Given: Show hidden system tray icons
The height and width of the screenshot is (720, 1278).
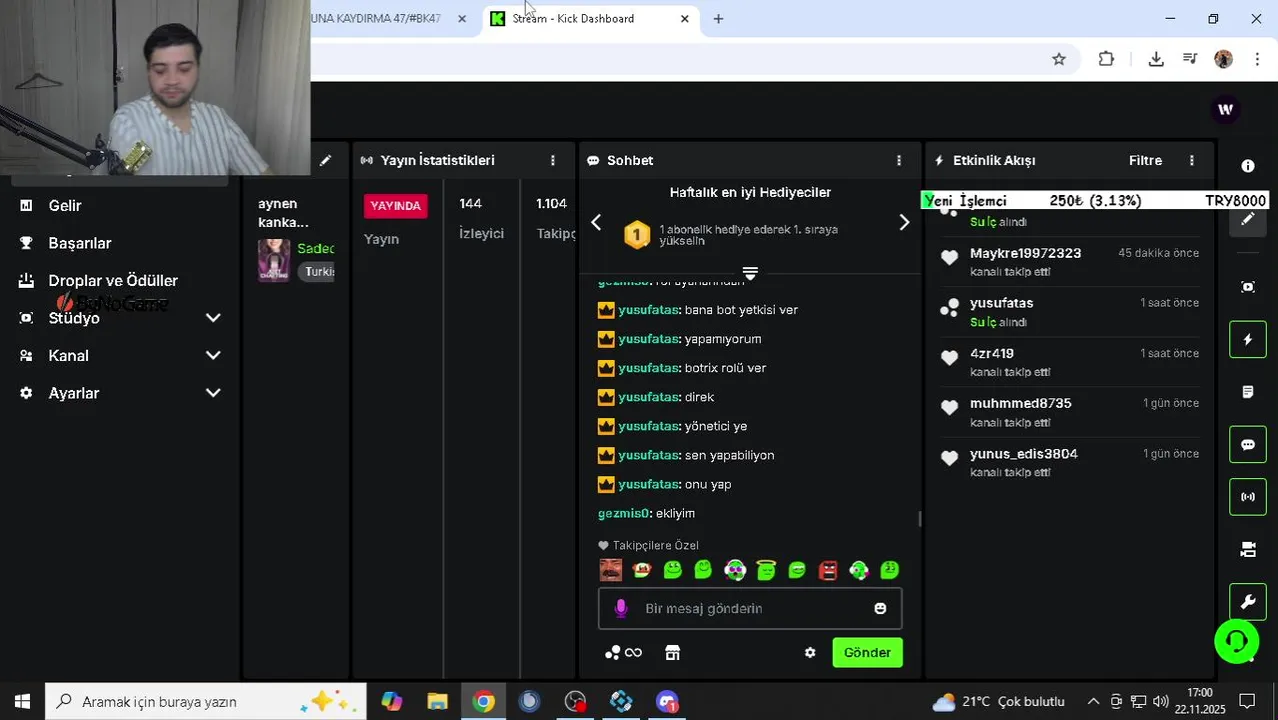Looking at the screenshot, I should pyautogui.click(x=1093, y=701).
